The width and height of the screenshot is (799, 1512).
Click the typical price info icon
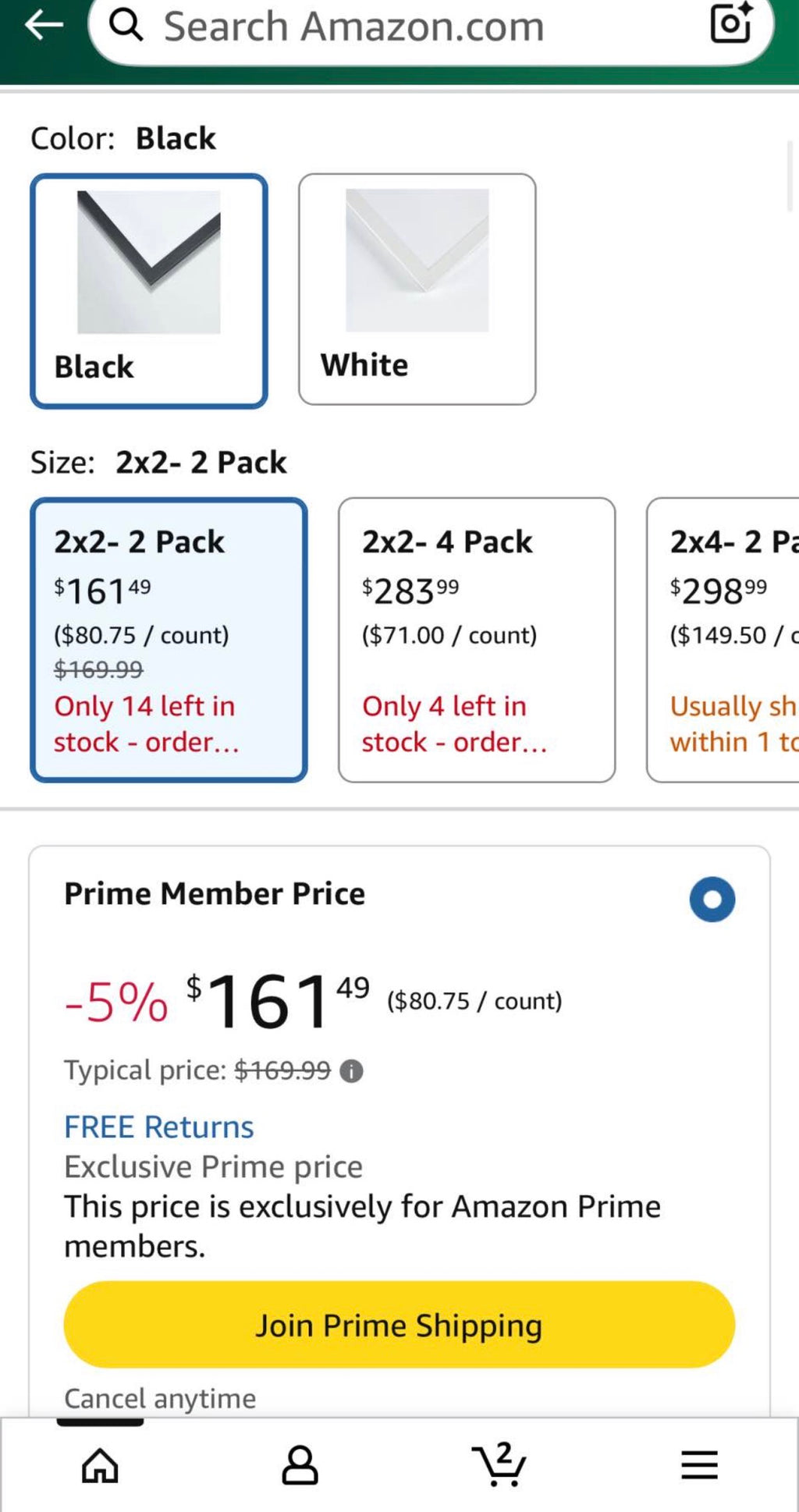click(x=351, y=1071)
